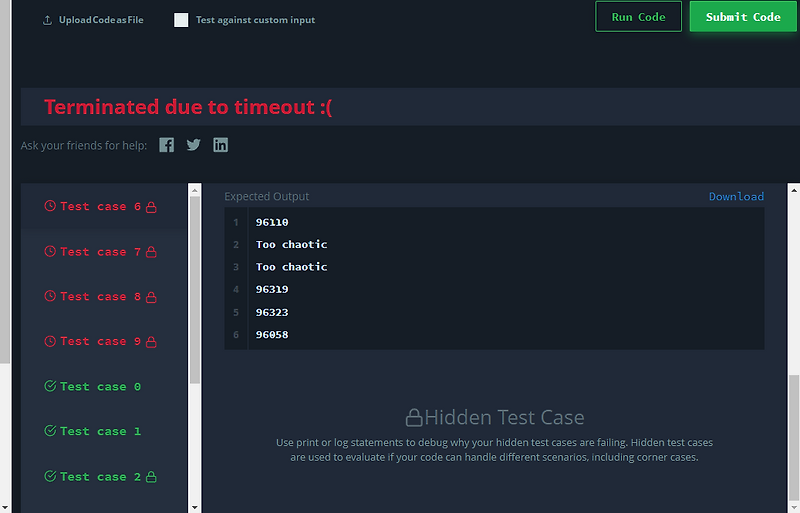Click the output panel scrollbar thumb
The image size is (800, 513).
[794, 438]
